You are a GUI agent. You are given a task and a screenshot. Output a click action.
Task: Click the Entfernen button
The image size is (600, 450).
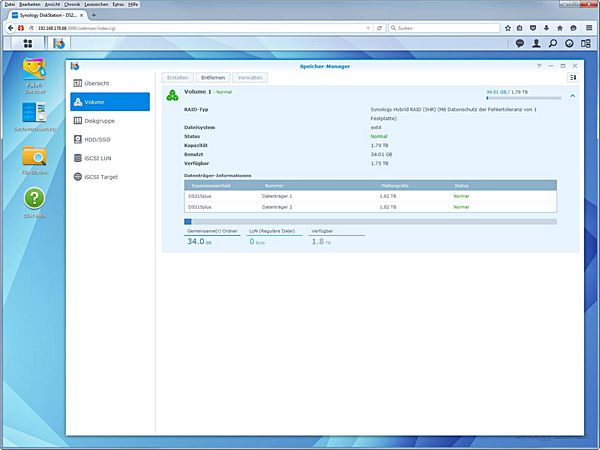coord(213,77)
